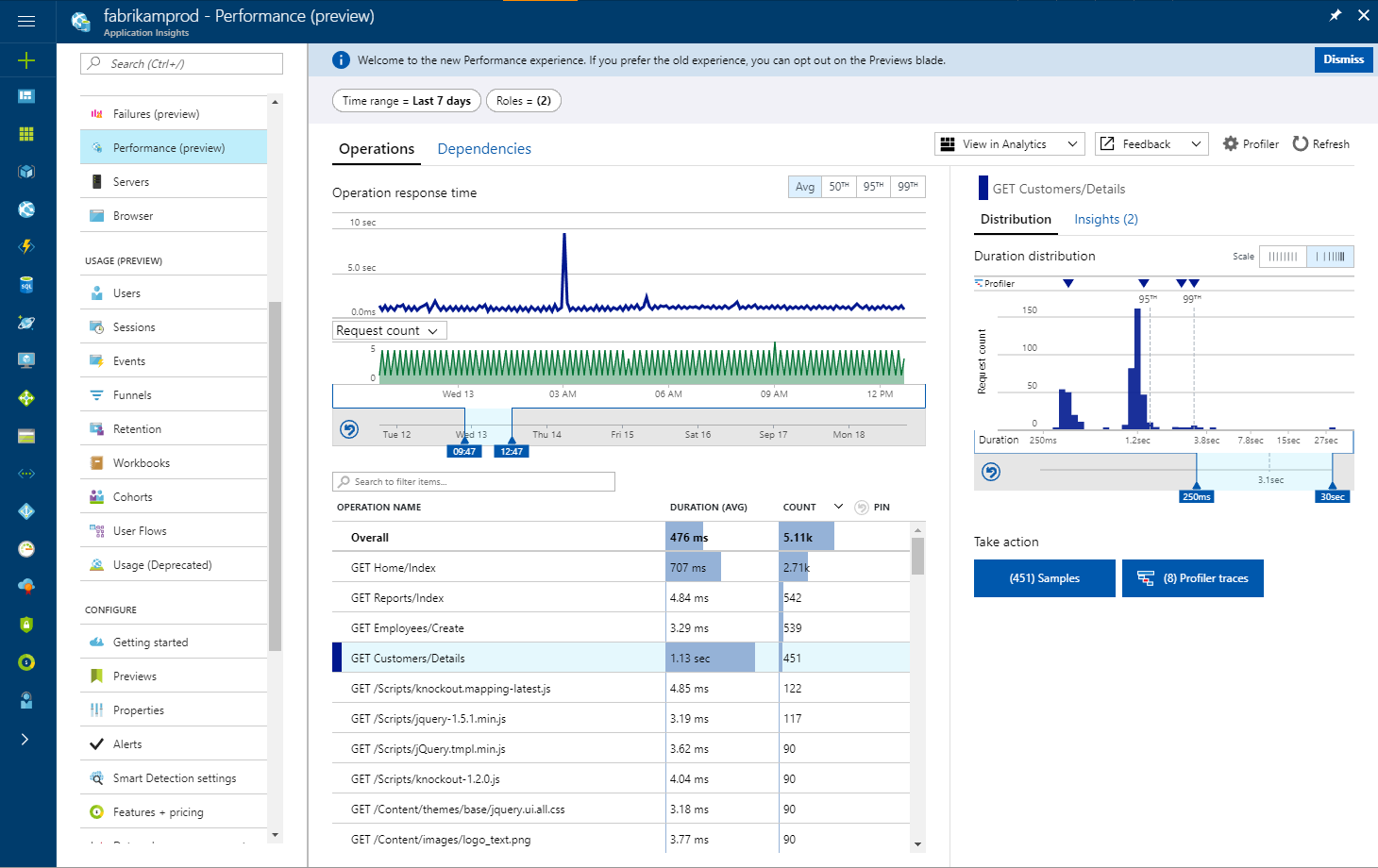Reset the time range selection under response chart

click(x=349, y=430)
